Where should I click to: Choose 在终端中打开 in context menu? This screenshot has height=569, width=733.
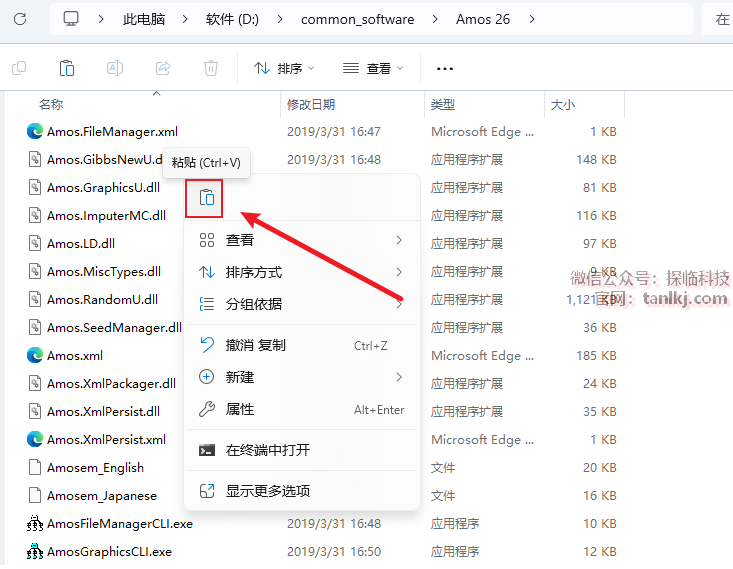pyautogui.click(x=302, y=450)
